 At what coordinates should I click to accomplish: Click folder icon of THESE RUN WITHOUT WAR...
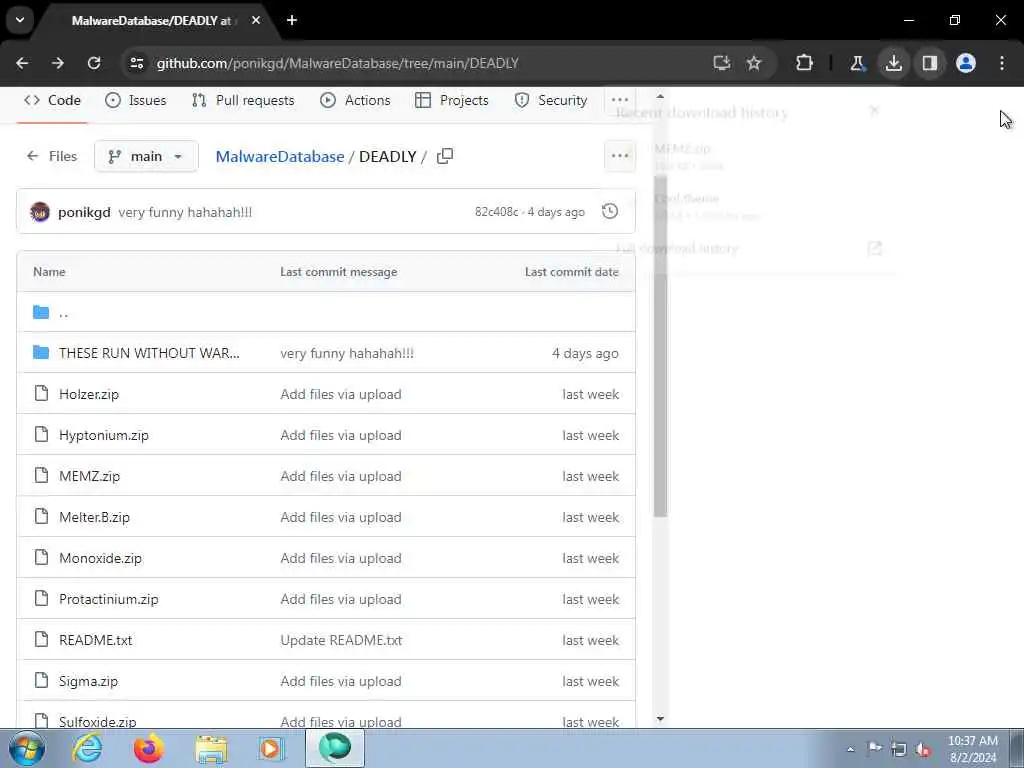coord(41,353)
